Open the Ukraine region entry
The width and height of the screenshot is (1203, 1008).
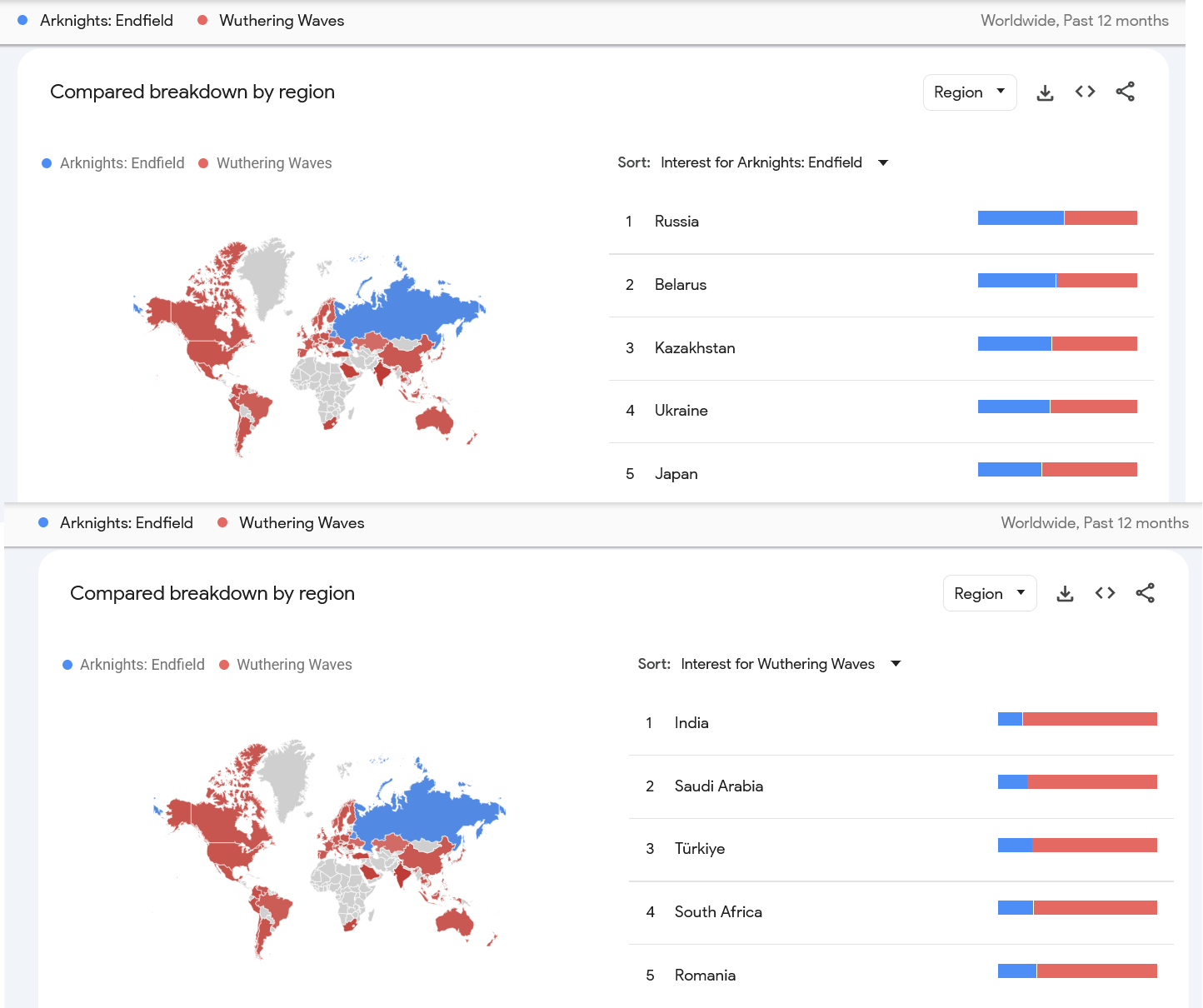(x=881, y=411)
